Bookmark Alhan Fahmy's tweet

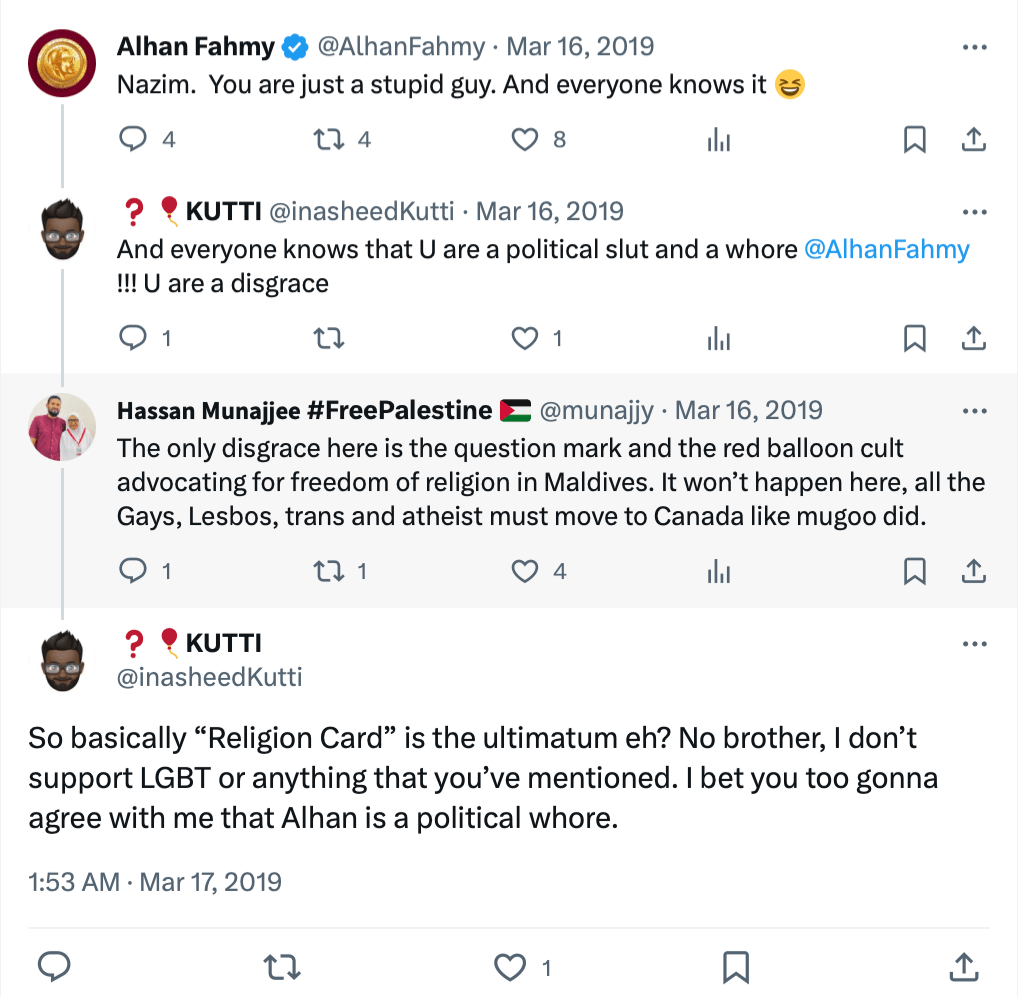[914, 140]
